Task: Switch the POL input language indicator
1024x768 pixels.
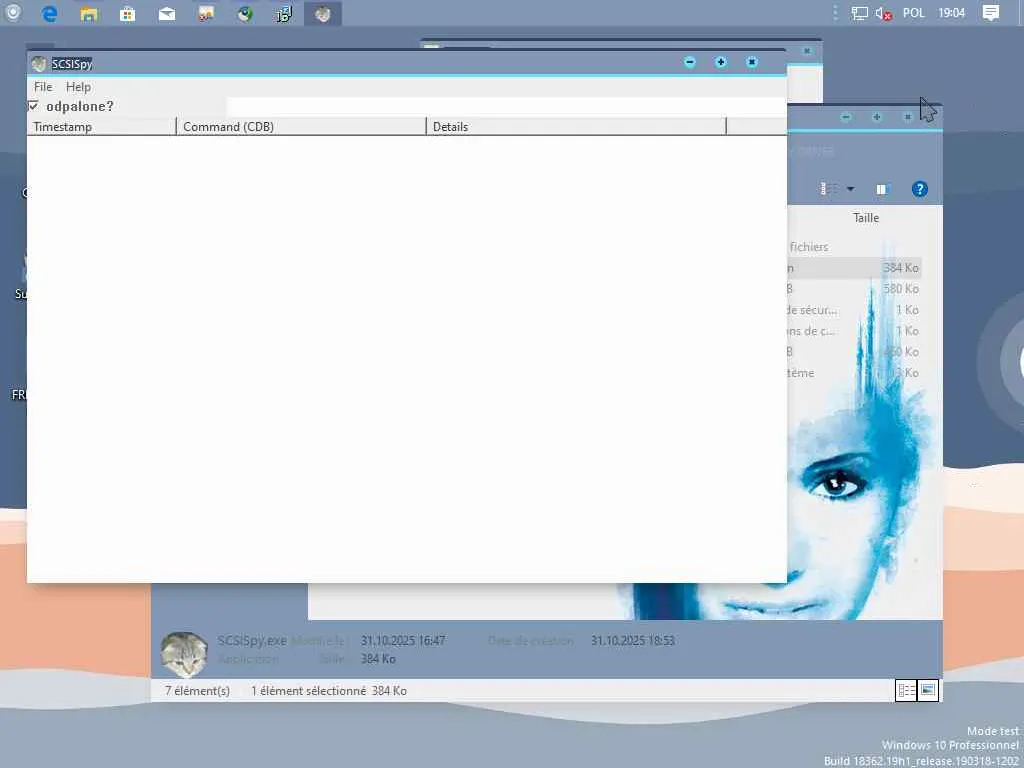Action: click(x=914, y=13)
